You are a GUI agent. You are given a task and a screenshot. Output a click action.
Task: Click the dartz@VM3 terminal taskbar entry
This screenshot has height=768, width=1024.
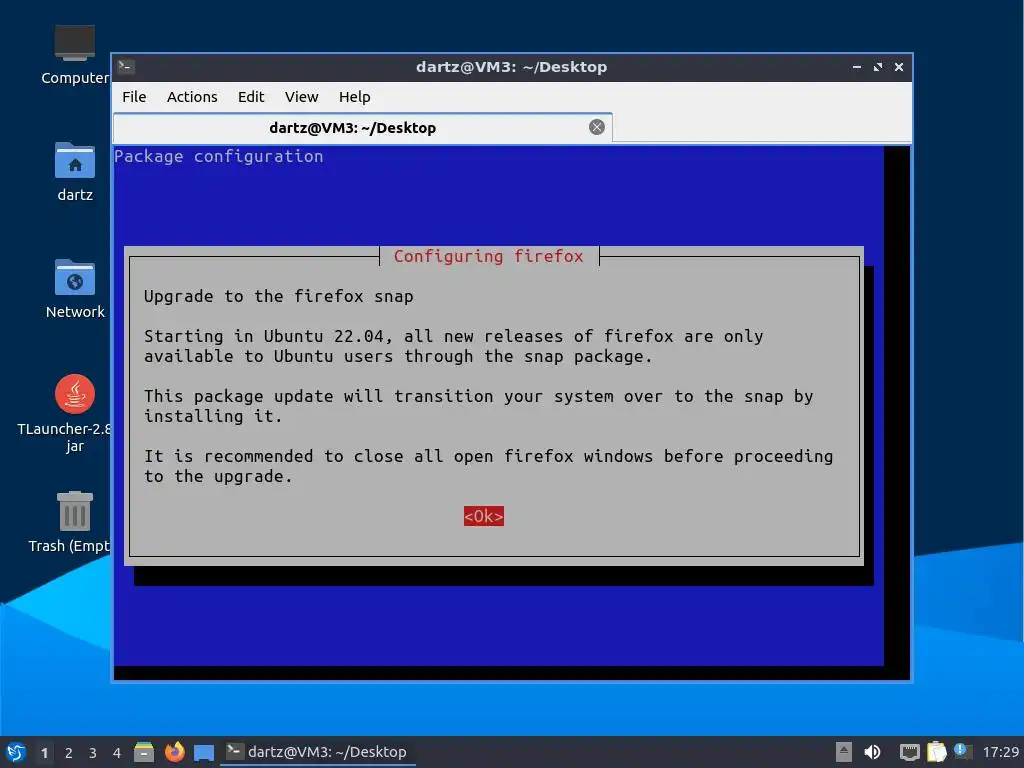317,752
